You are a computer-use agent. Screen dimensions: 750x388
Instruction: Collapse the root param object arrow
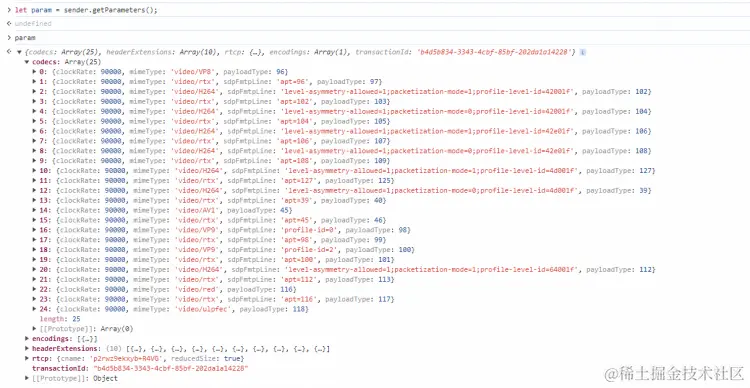click(19, 52)
